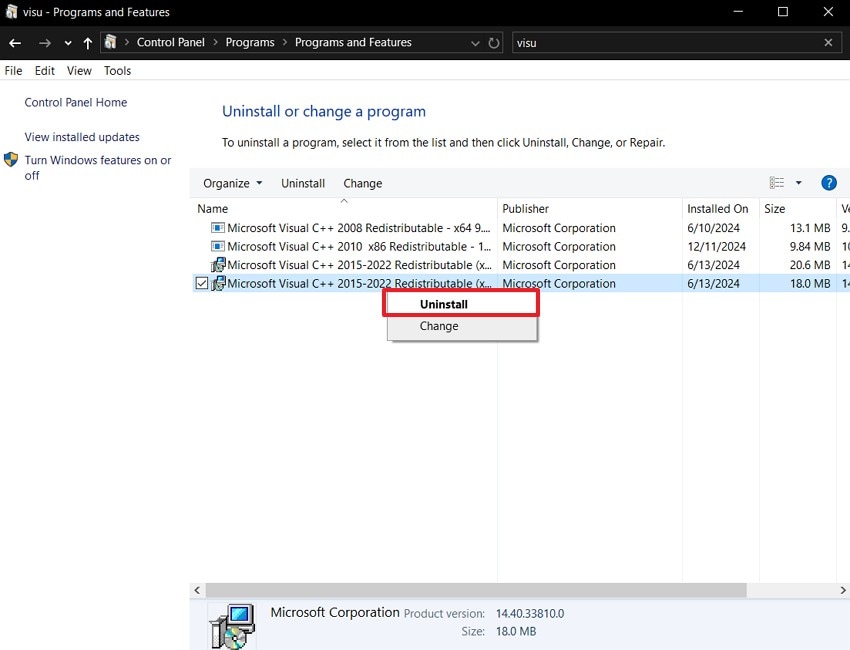Refresh the Programs and Features view
The height and width of the screenshot is (650, 850).
point(494,43)
